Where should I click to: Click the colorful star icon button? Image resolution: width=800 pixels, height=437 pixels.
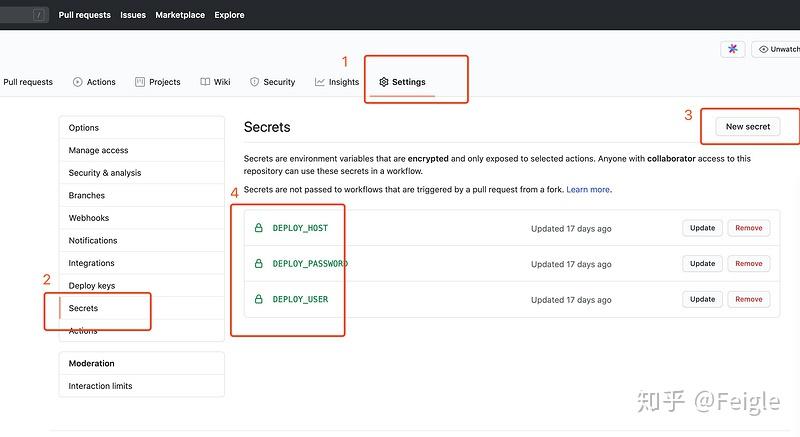(733, 49)
